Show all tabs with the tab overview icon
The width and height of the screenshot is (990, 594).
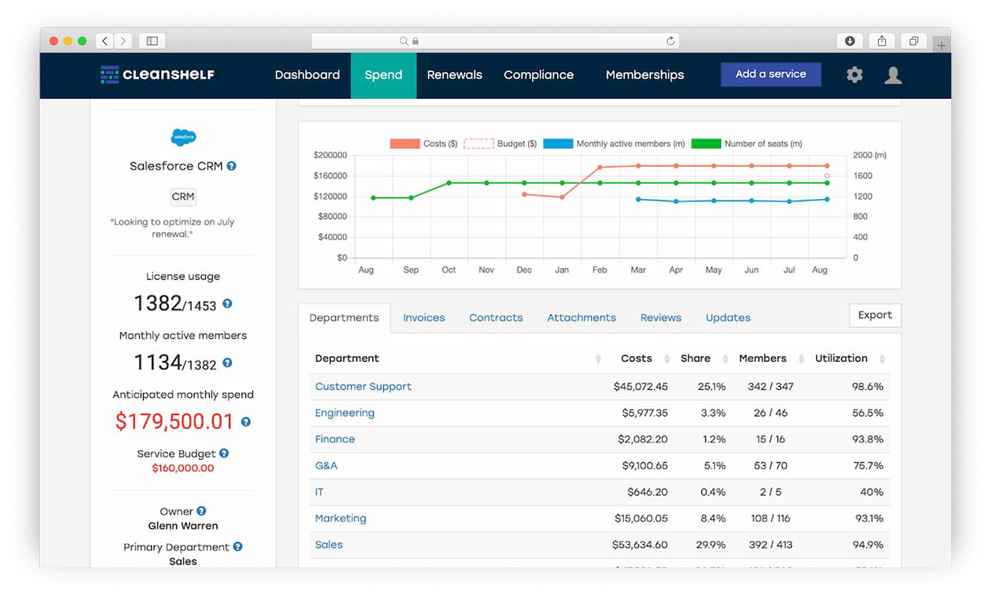[x=914, y=41]
